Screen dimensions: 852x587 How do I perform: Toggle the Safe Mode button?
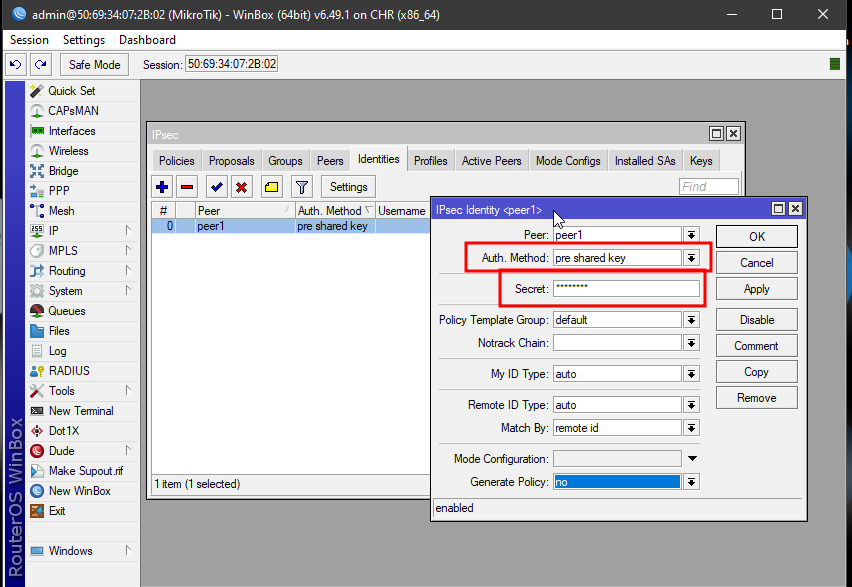pyautogui.click(x=94, y=64)
